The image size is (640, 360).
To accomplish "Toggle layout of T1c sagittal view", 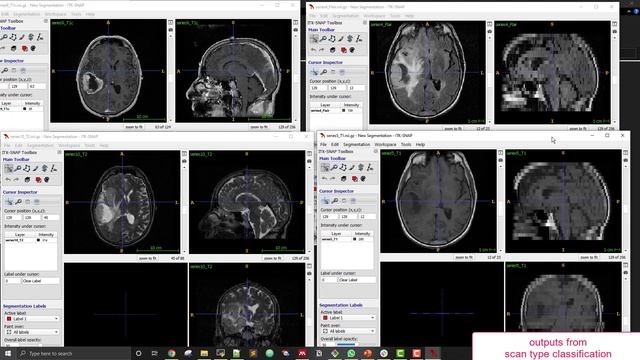I will 296,22.
